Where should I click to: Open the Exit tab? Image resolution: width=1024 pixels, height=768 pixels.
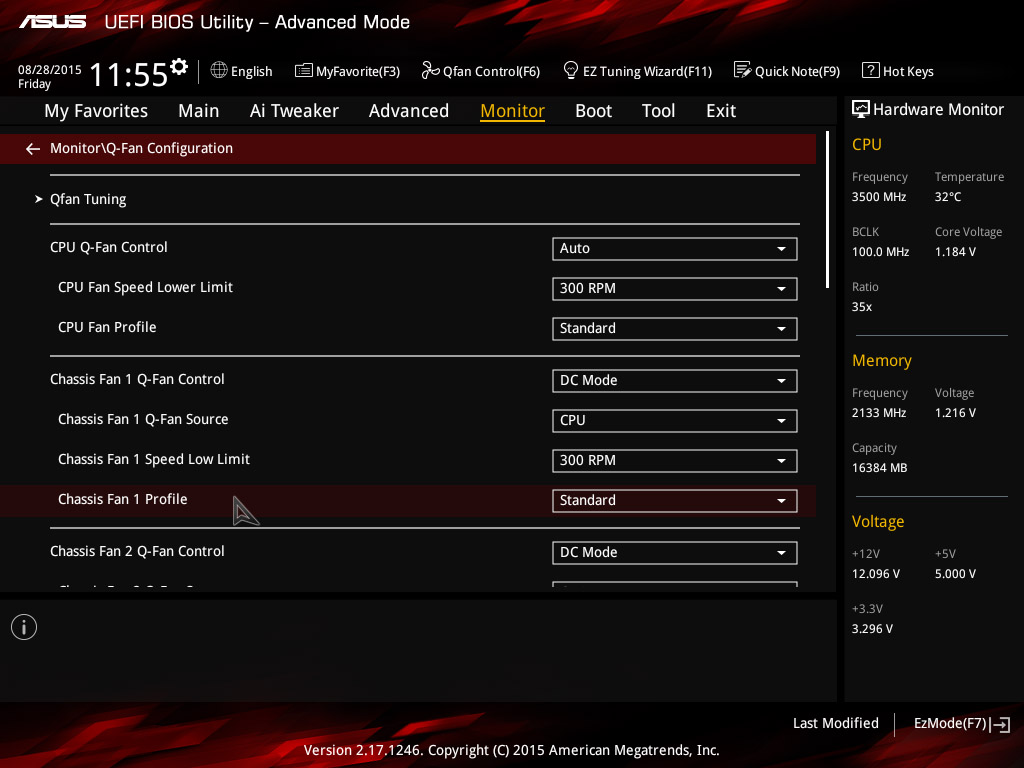[x=721, y=111]
